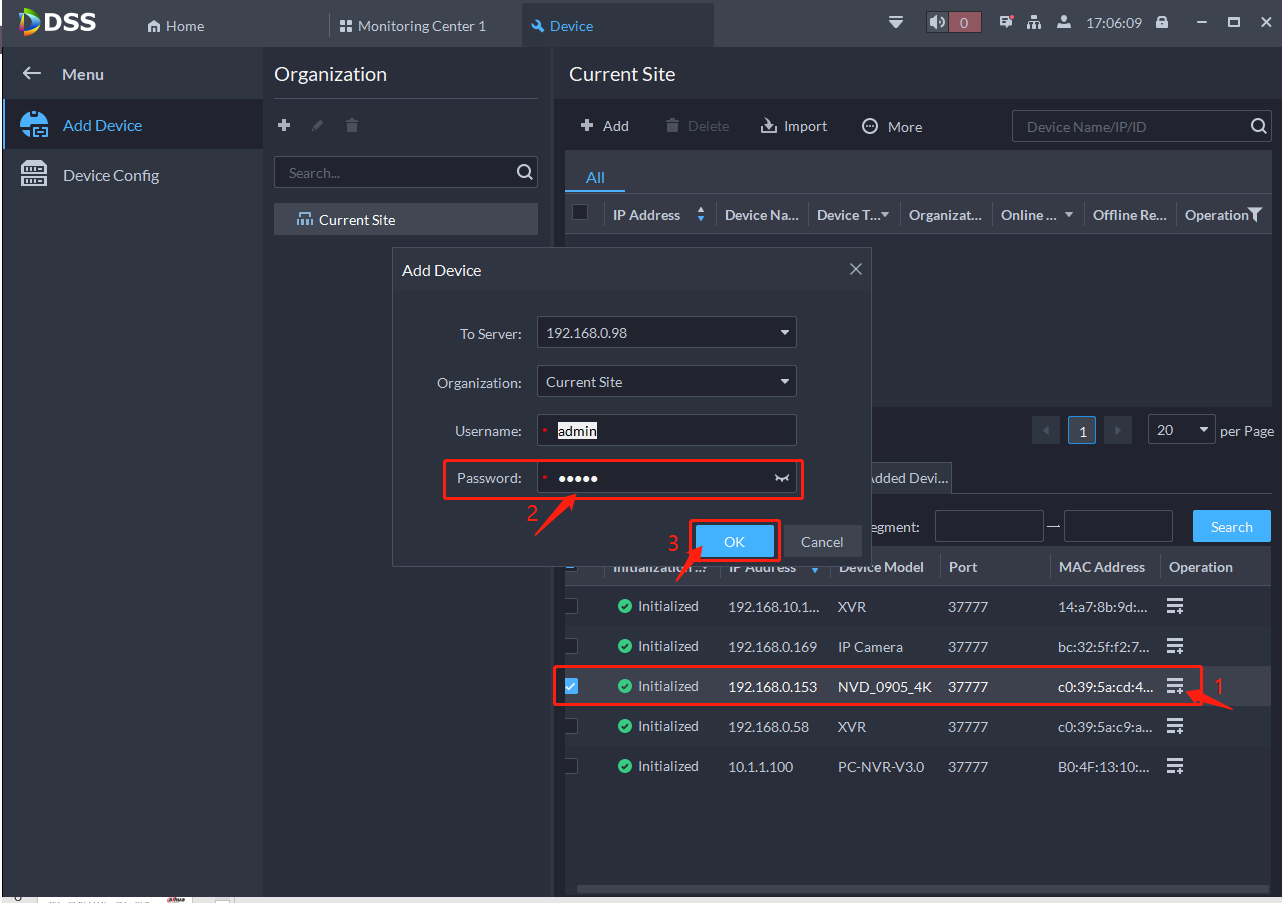The width and height of the screenshot is (1282, 903).
Task: Open the To Server 192.168.0.98 dropdown
Action: pyautogui.click(x=666, y=333)
